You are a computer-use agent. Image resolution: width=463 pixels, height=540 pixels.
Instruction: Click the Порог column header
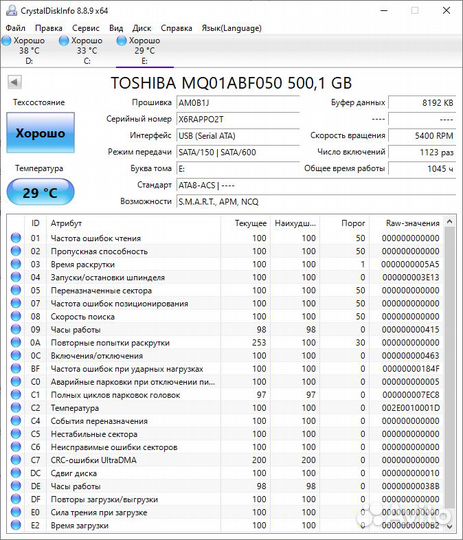(344, 223)
